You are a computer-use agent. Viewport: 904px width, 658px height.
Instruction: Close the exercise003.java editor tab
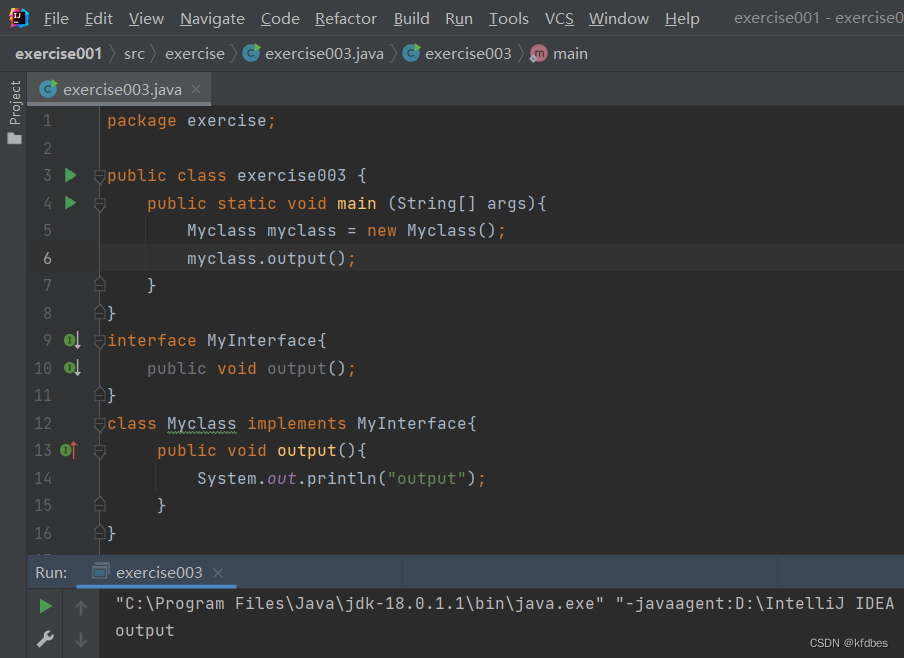pyautogui.click(x=196, y=89)
